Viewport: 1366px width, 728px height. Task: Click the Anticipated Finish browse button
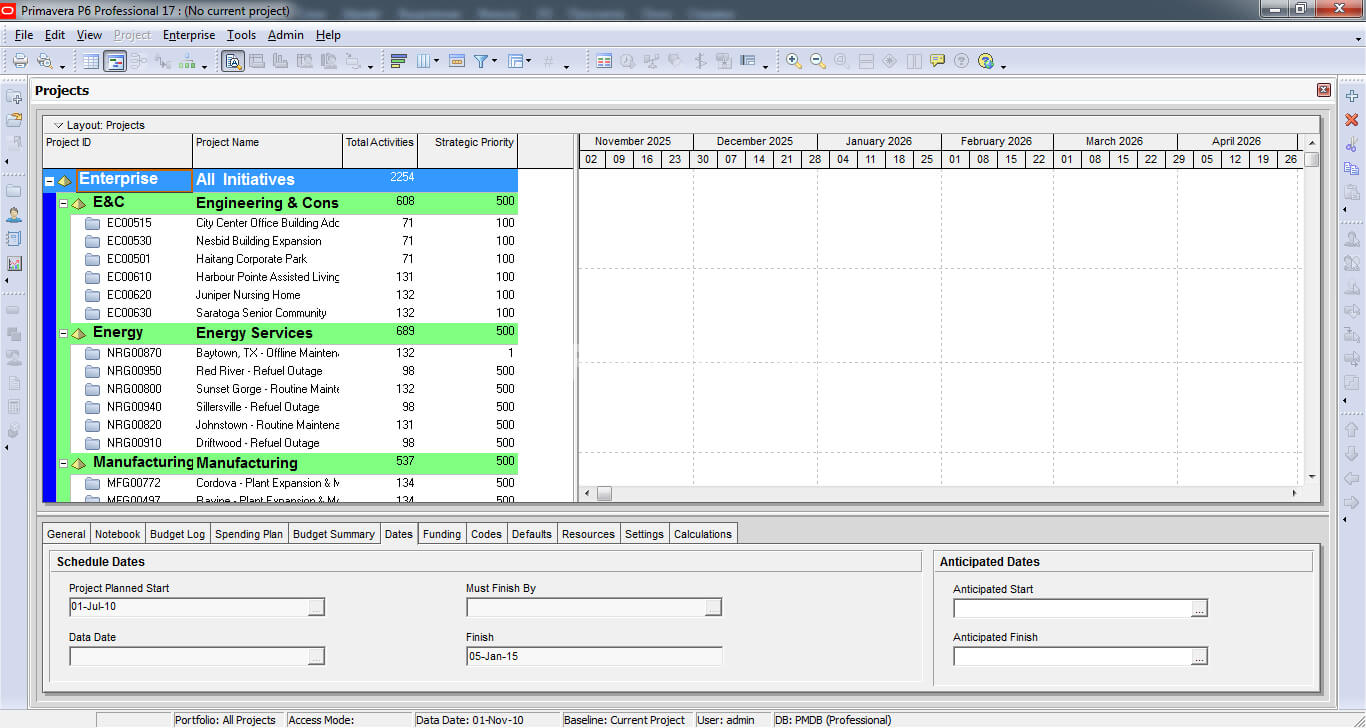coord(1199,656)
